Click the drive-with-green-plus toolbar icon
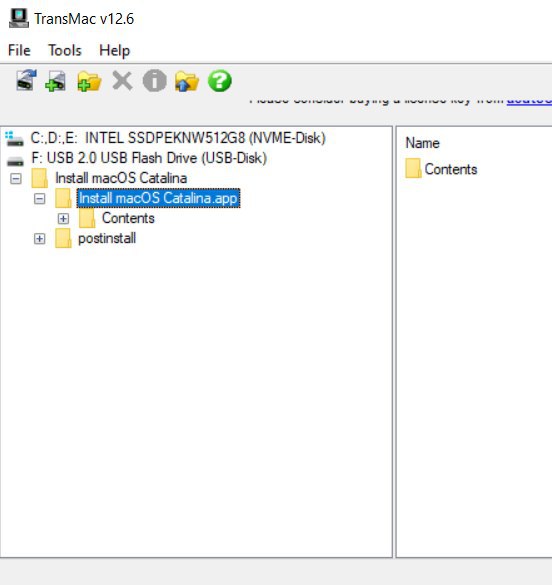This screenshot has height=585, width=552. (56, 81)
